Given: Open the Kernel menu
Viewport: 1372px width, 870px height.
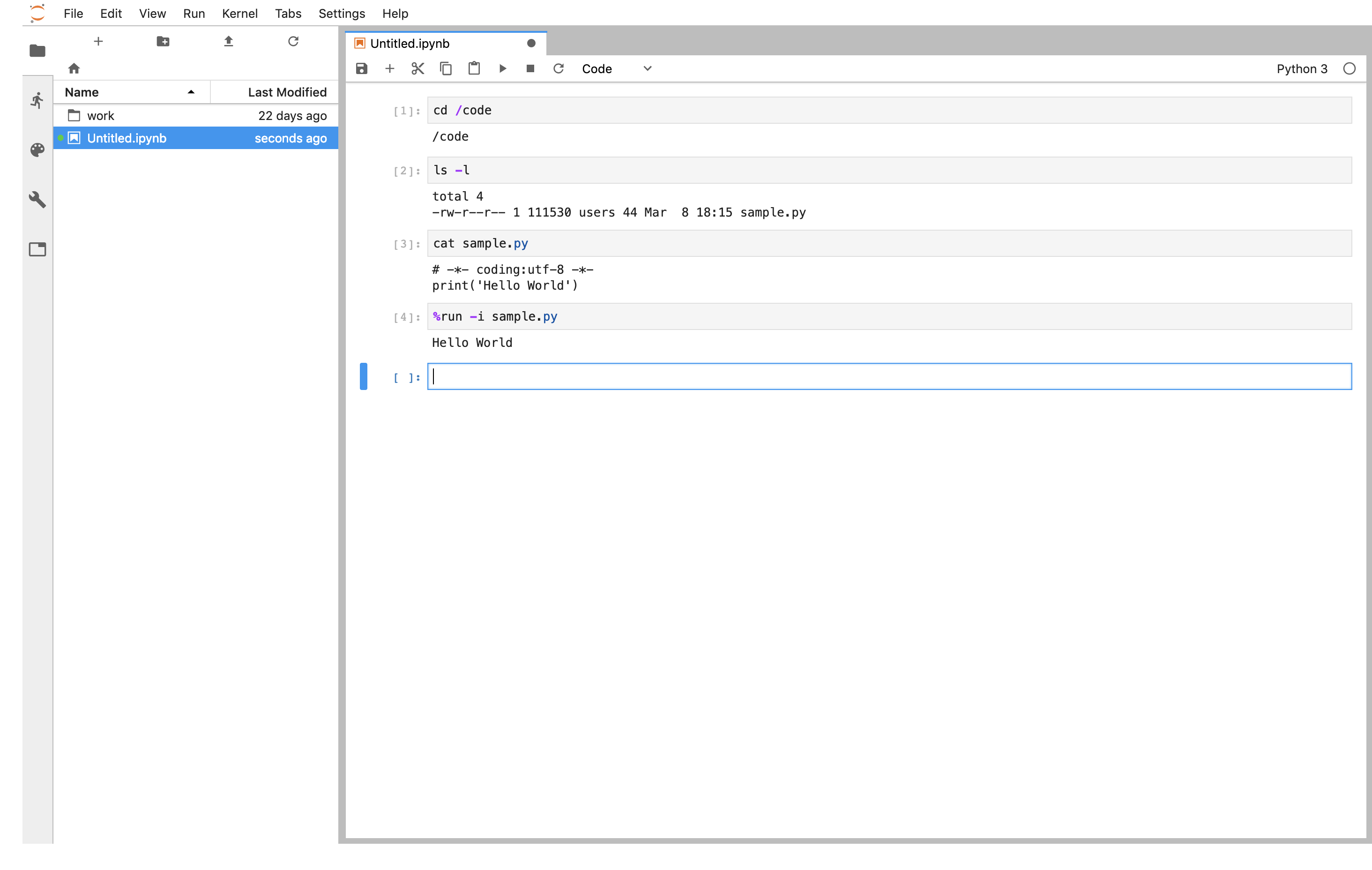Looking at the screenshot, I should [239, 13].
